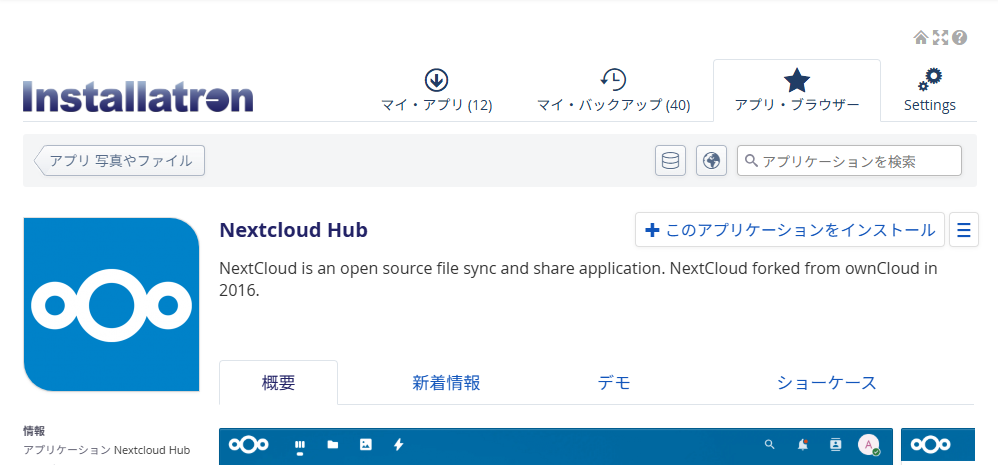This screenshot has width=998, height=465.
Task: Open the マイ・アプリ (12) tab
Action: (x=437, y=90)
